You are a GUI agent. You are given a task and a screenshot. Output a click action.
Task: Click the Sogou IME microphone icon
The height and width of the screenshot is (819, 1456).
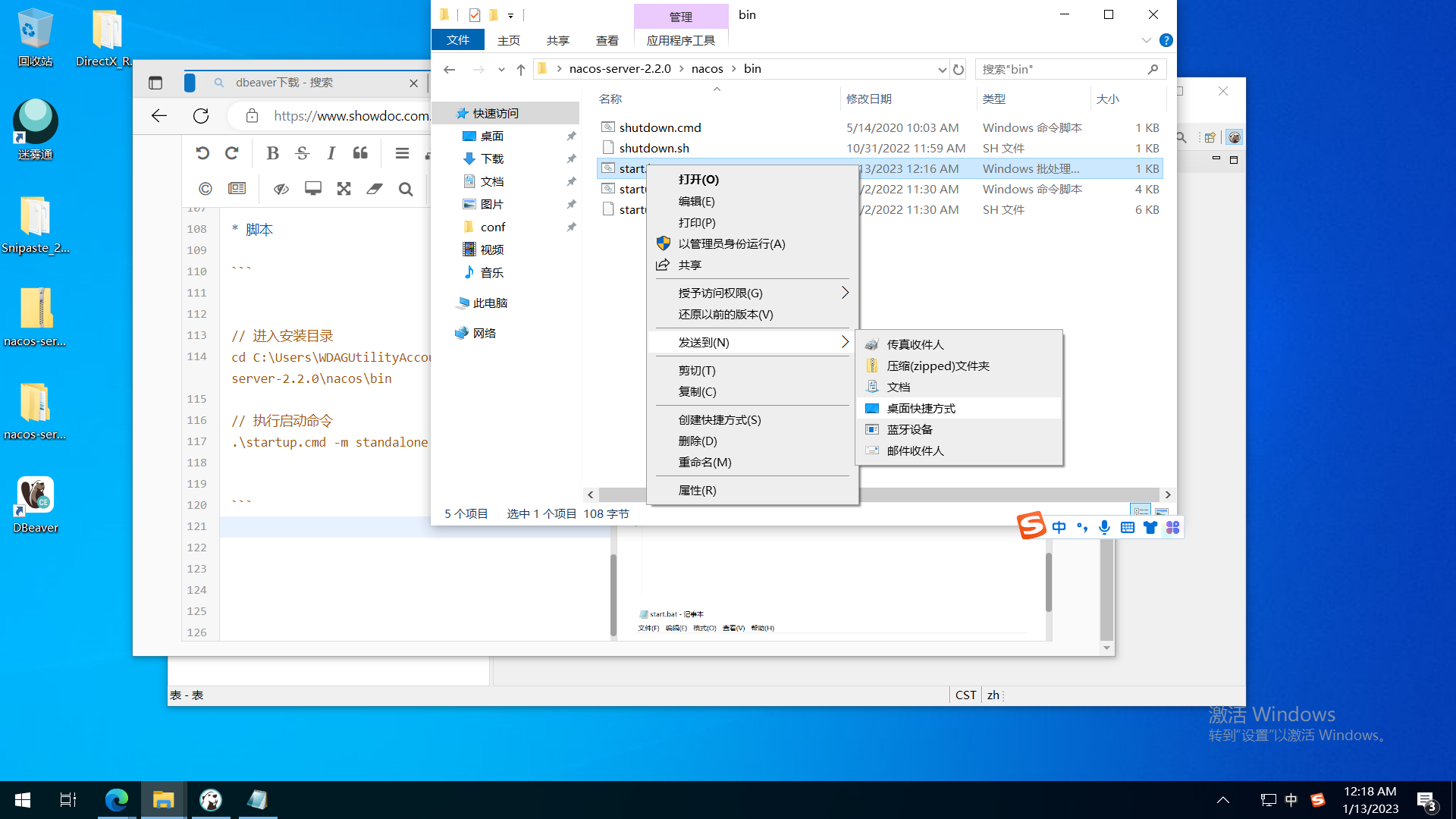(x=1104, y=527)
